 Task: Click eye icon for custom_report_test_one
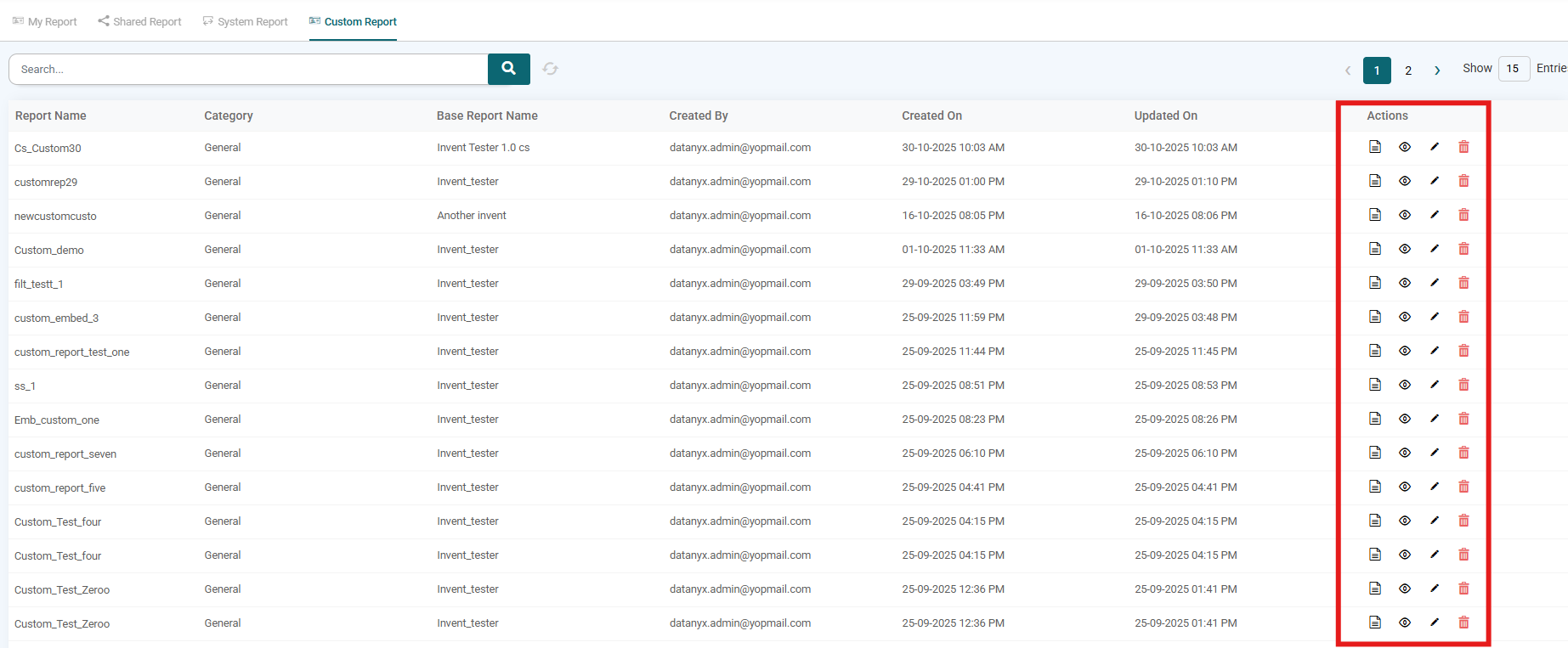[1405, 351]
